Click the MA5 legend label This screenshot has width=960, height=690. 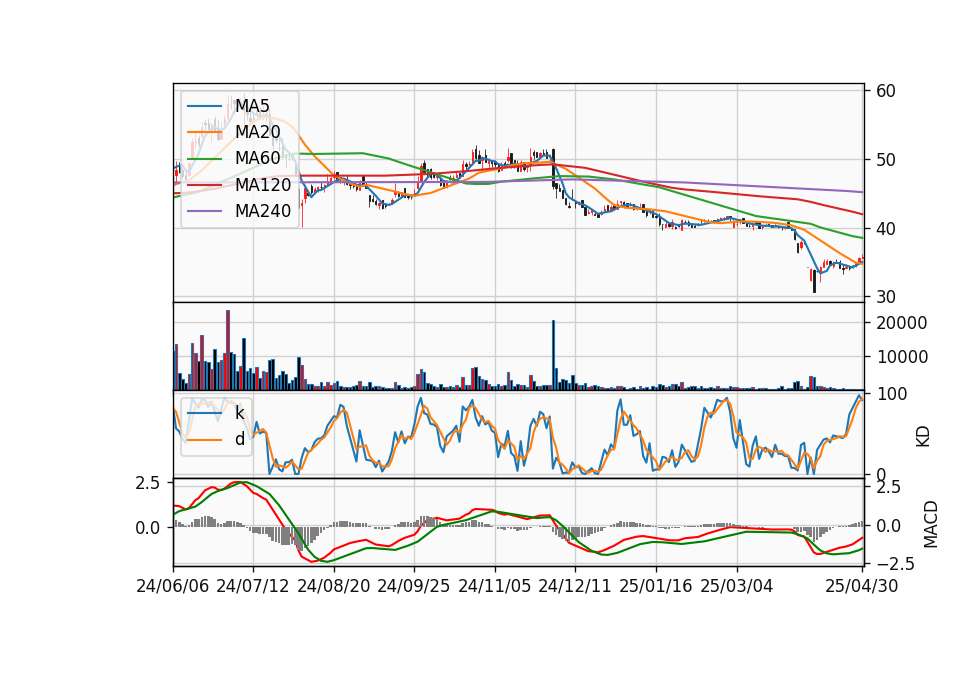pos(252,106)
